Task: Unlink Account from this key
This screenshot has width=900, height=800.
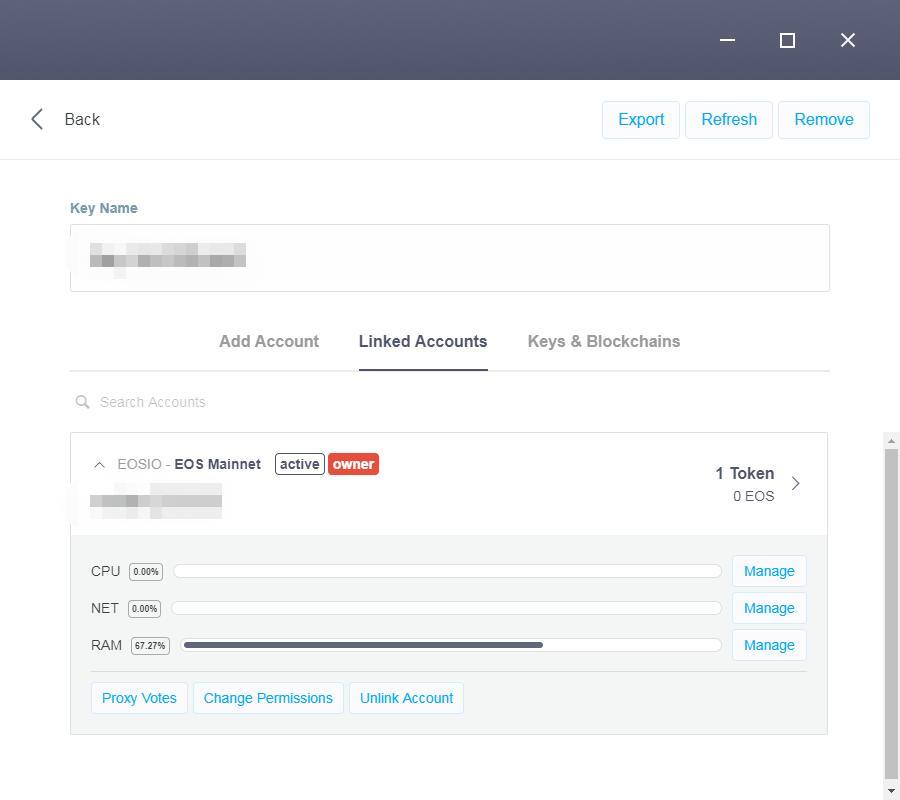Action: [406, 698]
